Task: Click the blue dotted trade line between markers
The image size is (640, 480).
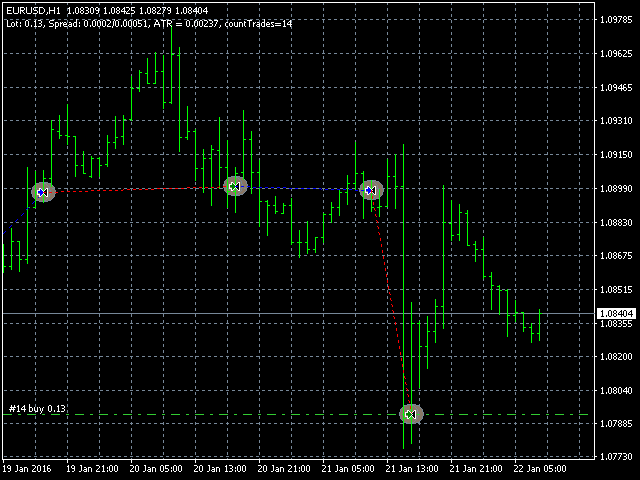Action: [x=304, y=188]
